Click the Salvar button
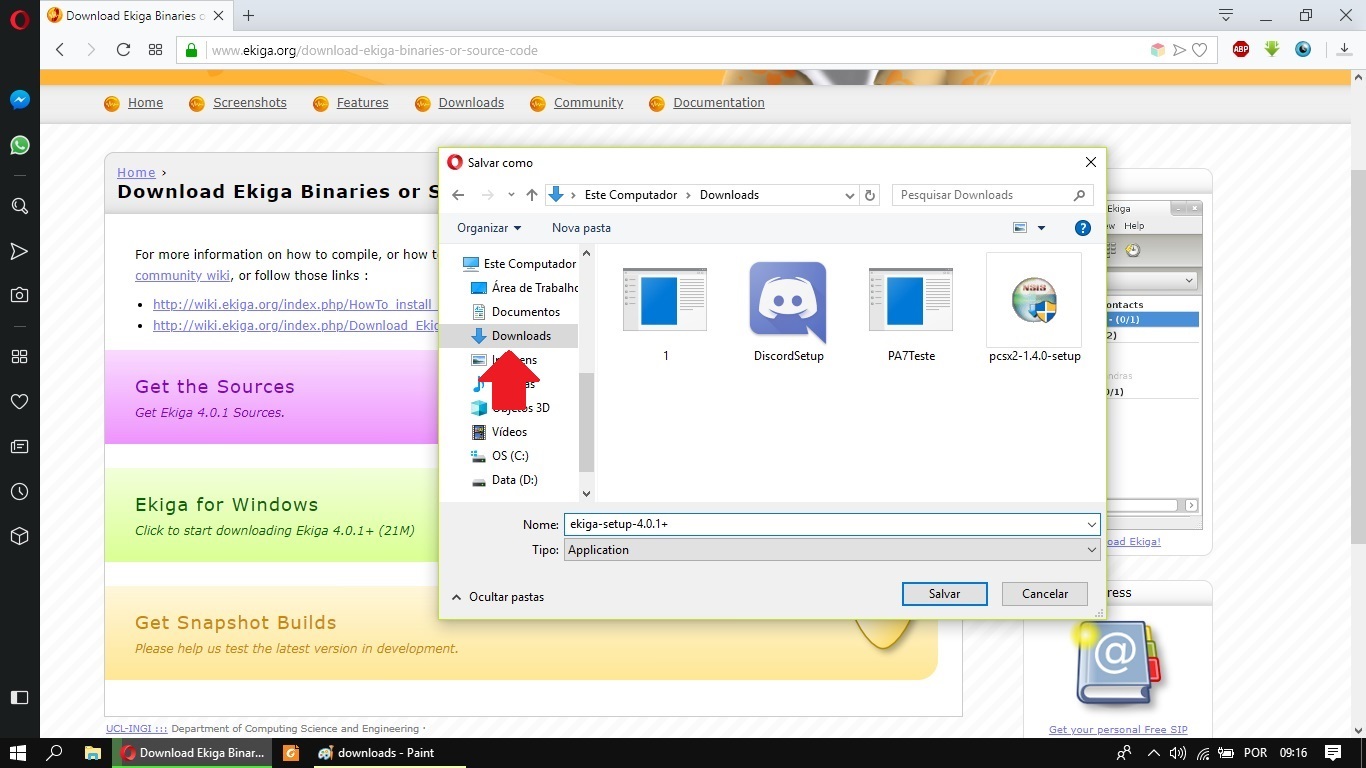The width and height of the screenshot is (1366, 768). click(944, 594)
